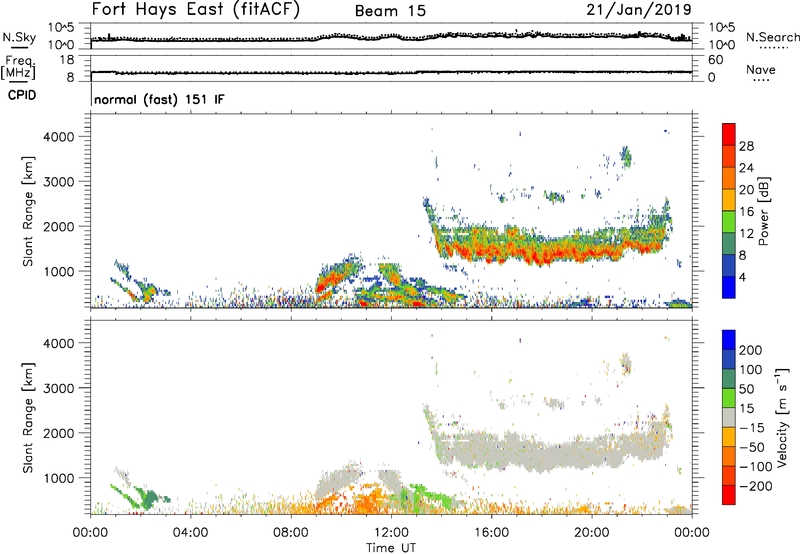Click the '04:00' time tick label
This screenshot has width=800, height=554.
click(x=190, y=533)
